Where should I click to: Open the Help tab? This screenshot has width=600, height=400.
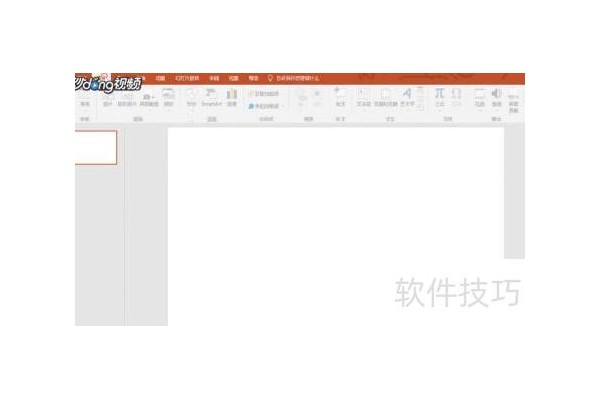(x=253, y=78)
